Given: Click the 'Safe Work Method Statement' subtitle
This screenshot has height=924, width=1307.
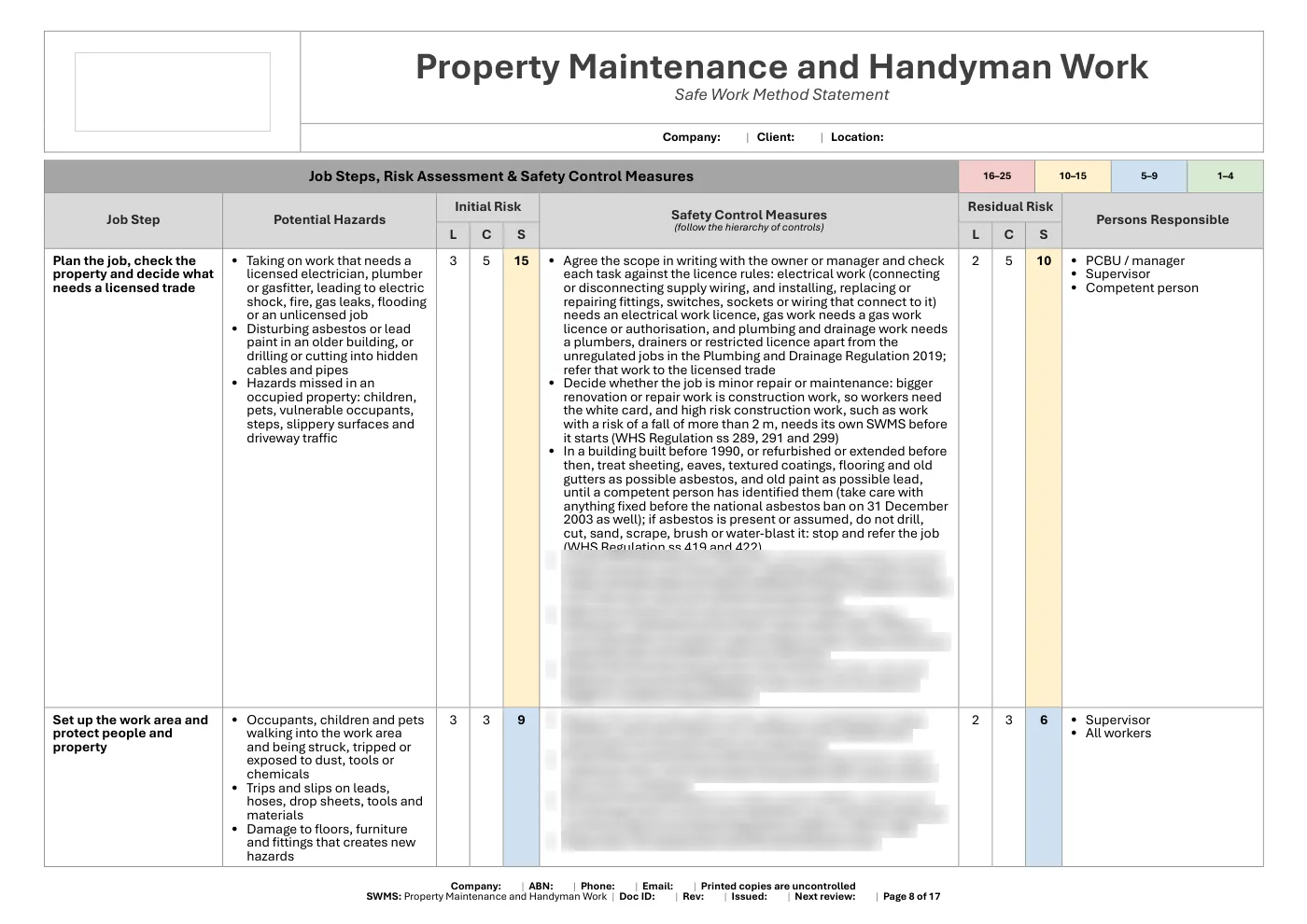Looking at the screenshot, I should tap(781, 94).
